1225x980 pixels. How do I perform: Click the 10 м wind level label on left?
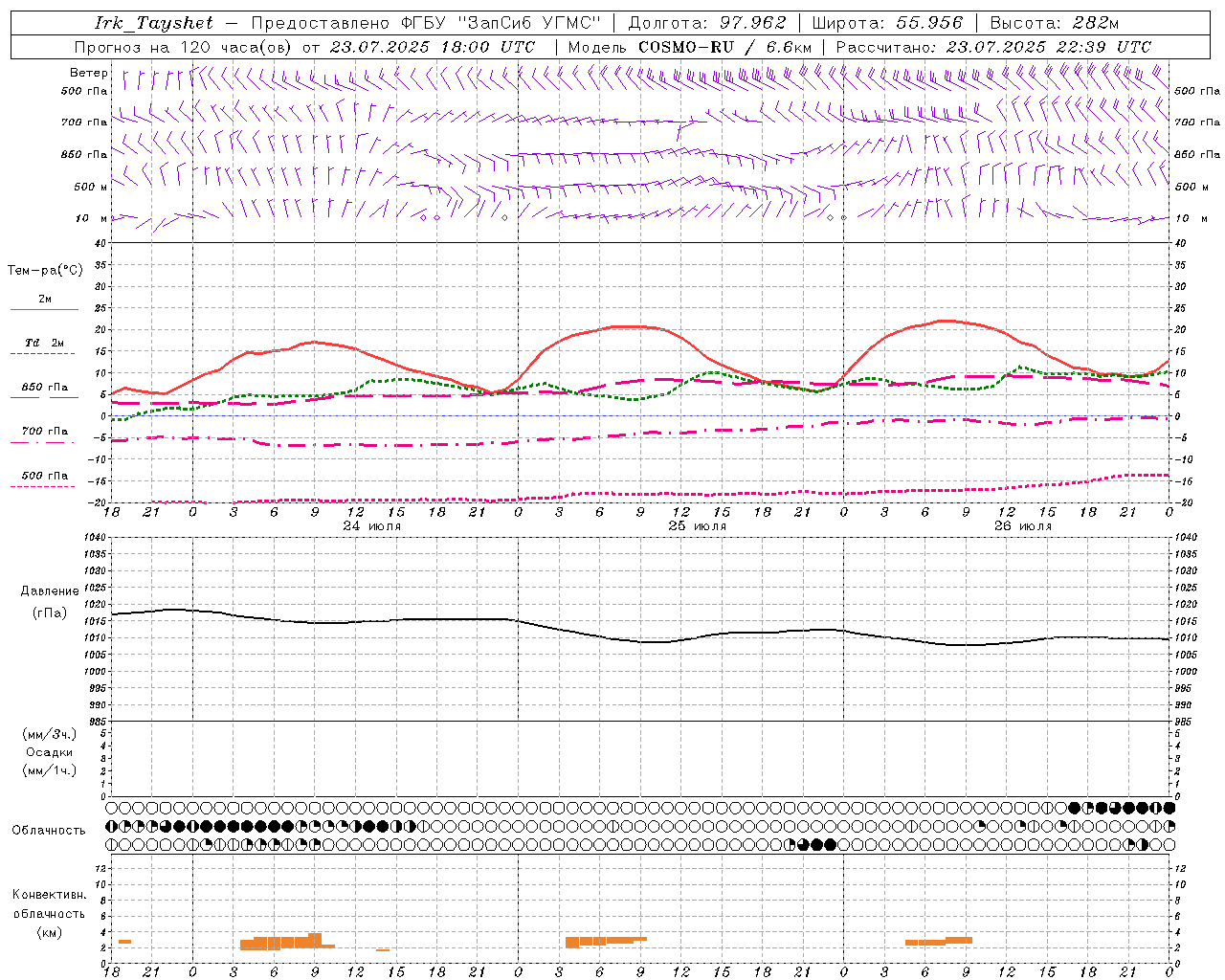[92, 218]
